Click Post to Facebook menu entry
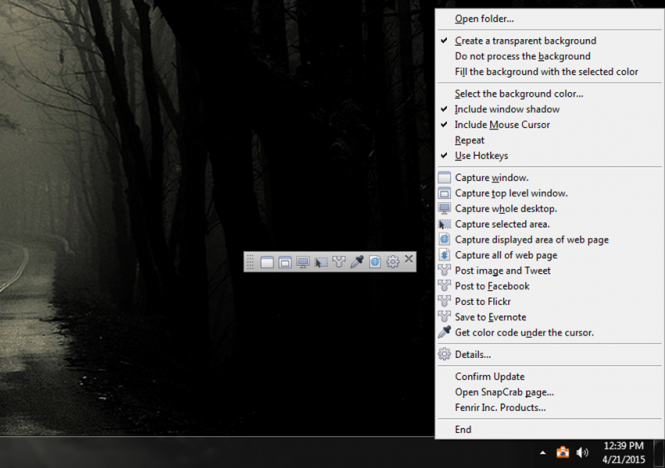 (548, 286)
